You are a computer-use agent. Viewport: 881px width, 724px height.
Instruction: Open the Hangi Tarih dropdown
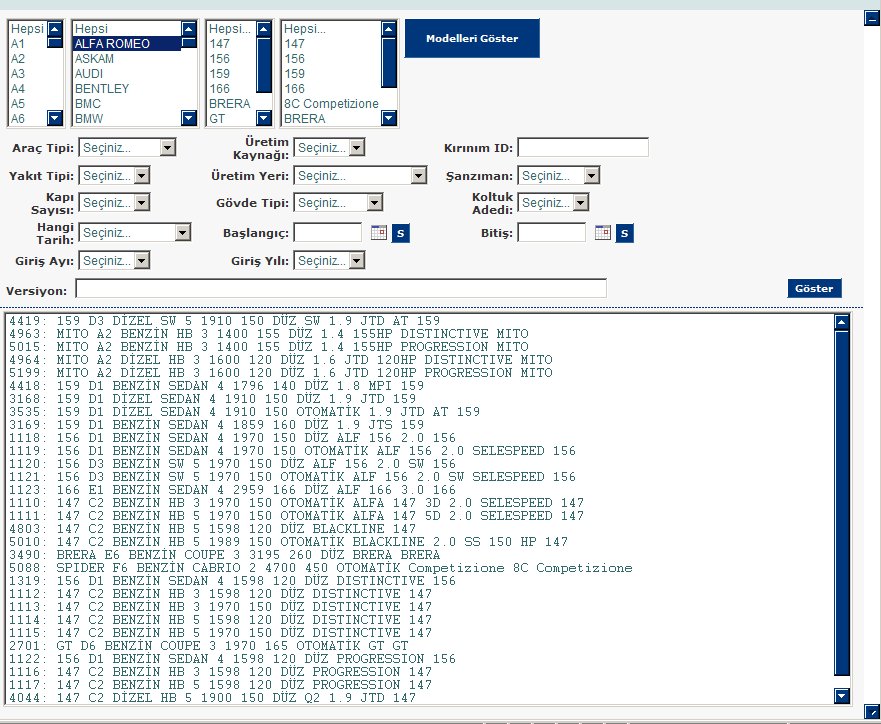coord(135,233)
